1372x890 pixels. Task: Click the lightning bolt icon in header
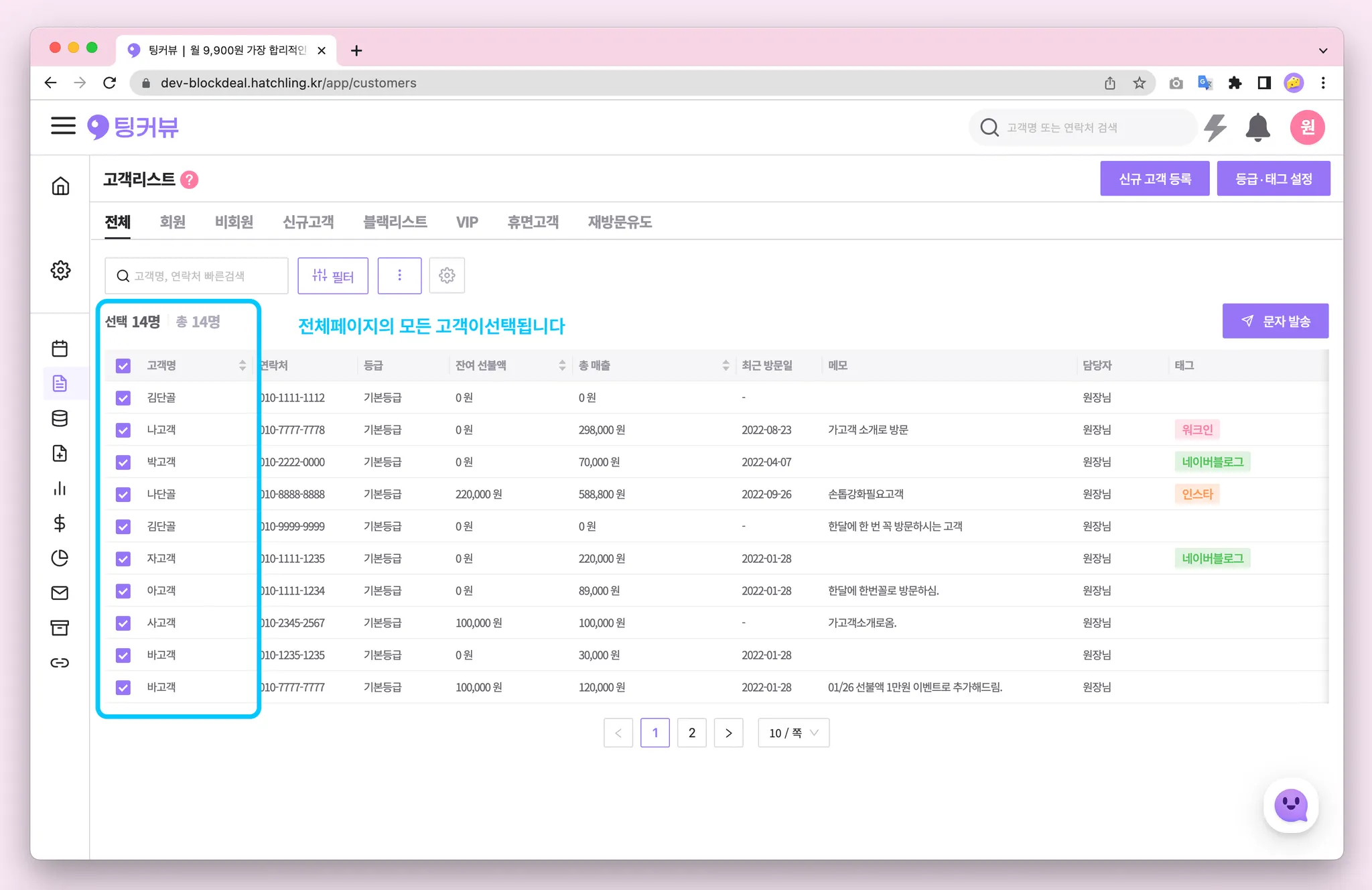[x=1215, y=127]
